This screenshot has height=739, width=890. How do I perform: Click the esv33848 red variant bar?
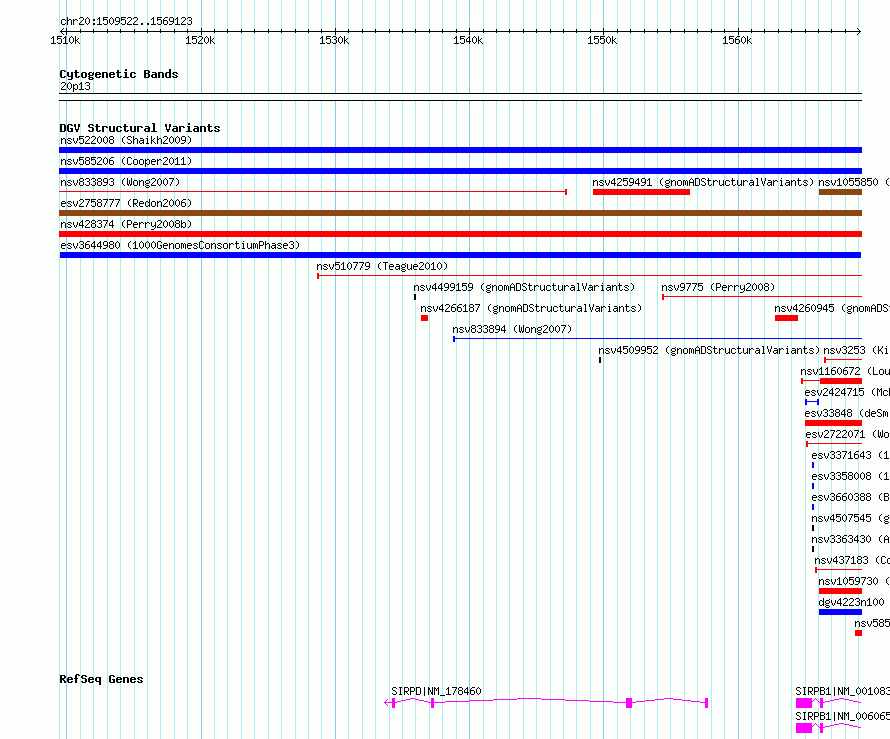[833, 423]
